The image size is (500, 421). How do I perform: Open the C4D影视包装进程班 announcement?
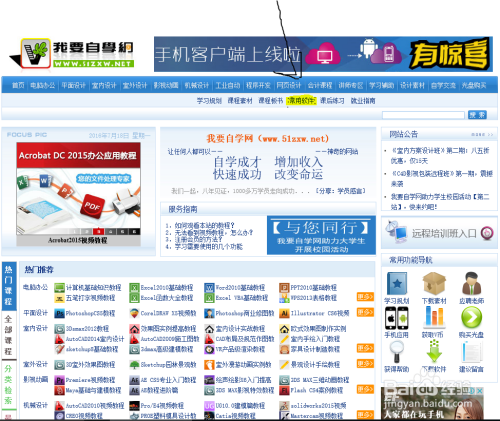(x=441, y=179)
